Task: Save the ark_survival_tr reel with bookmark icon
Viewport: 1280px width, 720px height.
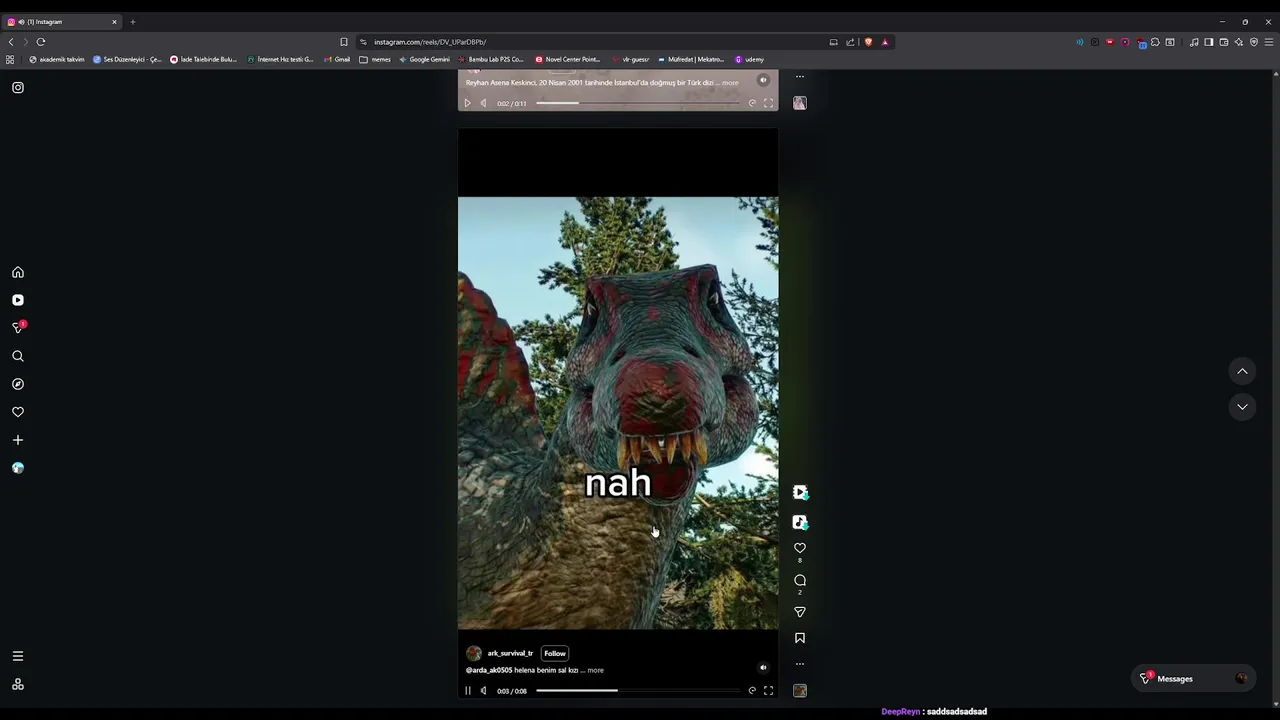Action: click(800, 638)
